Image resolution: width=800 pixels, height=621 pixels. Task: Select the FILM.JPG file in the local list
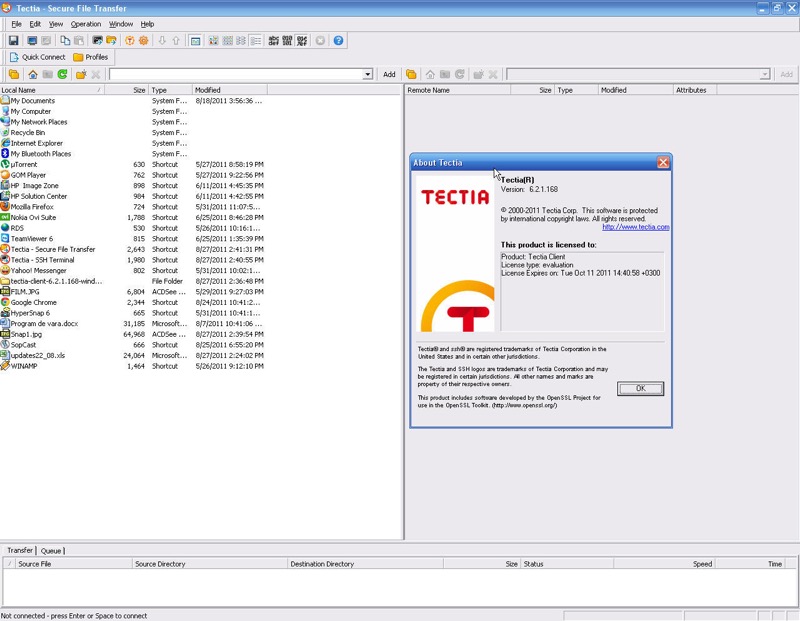pyautogui.click(x=25, y=292)
